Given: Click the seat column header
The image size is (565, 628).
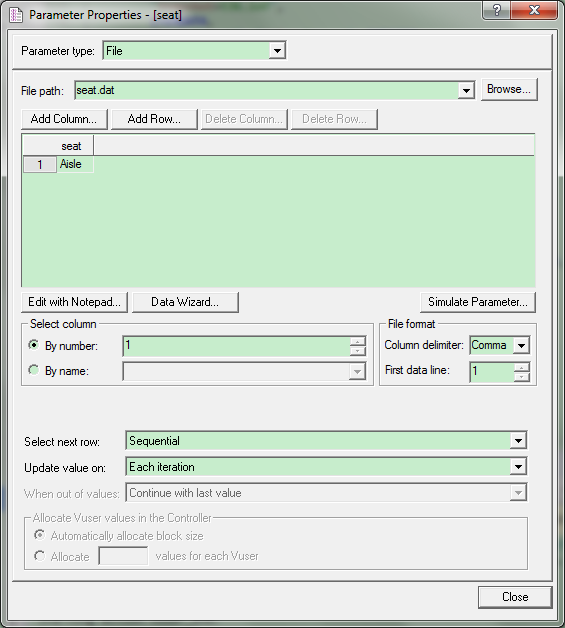Looking at the screenshot, I should click(x=71, y=146).
